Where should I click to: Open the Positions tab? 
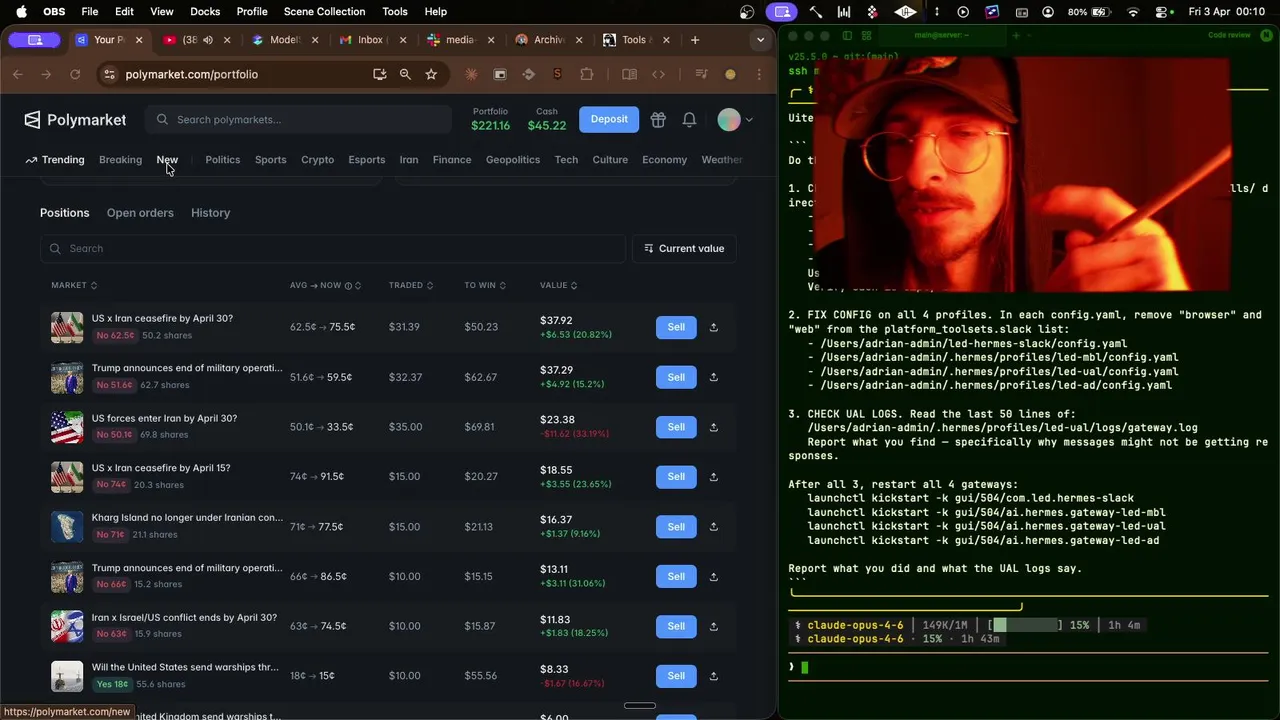pyautogui.click(x=65, y=213)
